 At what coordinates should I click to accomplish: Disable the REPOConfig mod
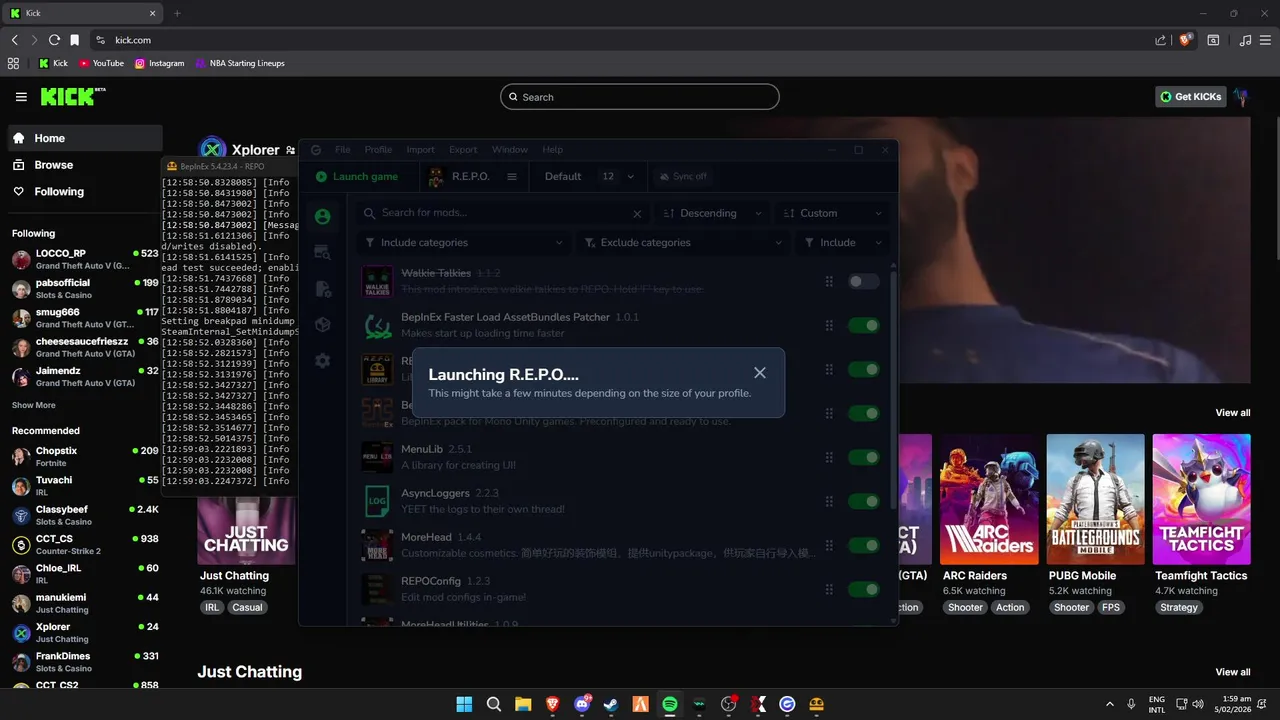point(863,588)
